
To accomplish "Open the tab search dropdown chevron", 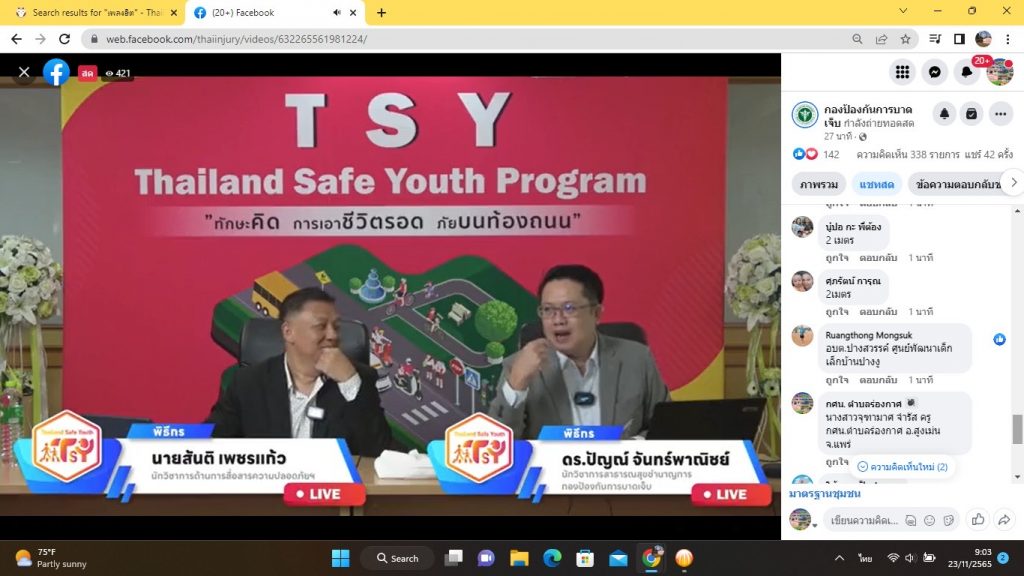I will click(903, 11).
